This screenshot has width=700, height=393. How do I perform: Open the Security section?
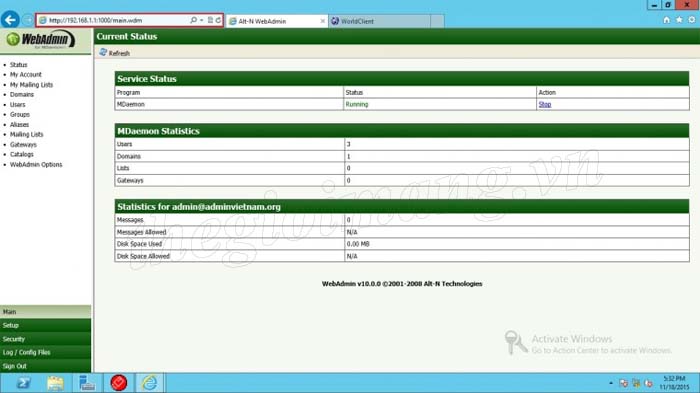click(x=46, y=339)
